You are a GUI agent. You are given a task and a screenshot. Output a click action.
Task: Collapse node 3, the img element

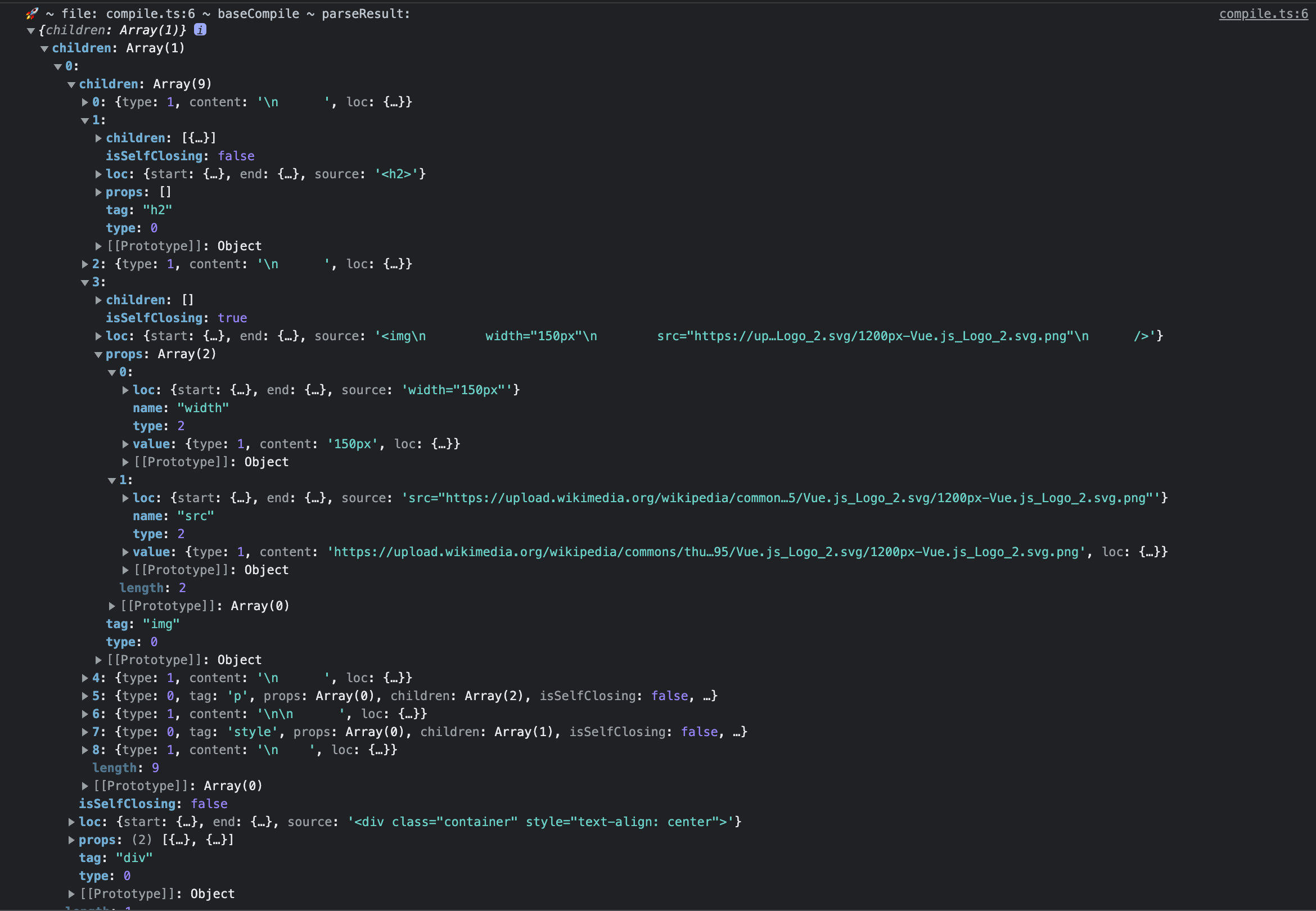[84, 282]
